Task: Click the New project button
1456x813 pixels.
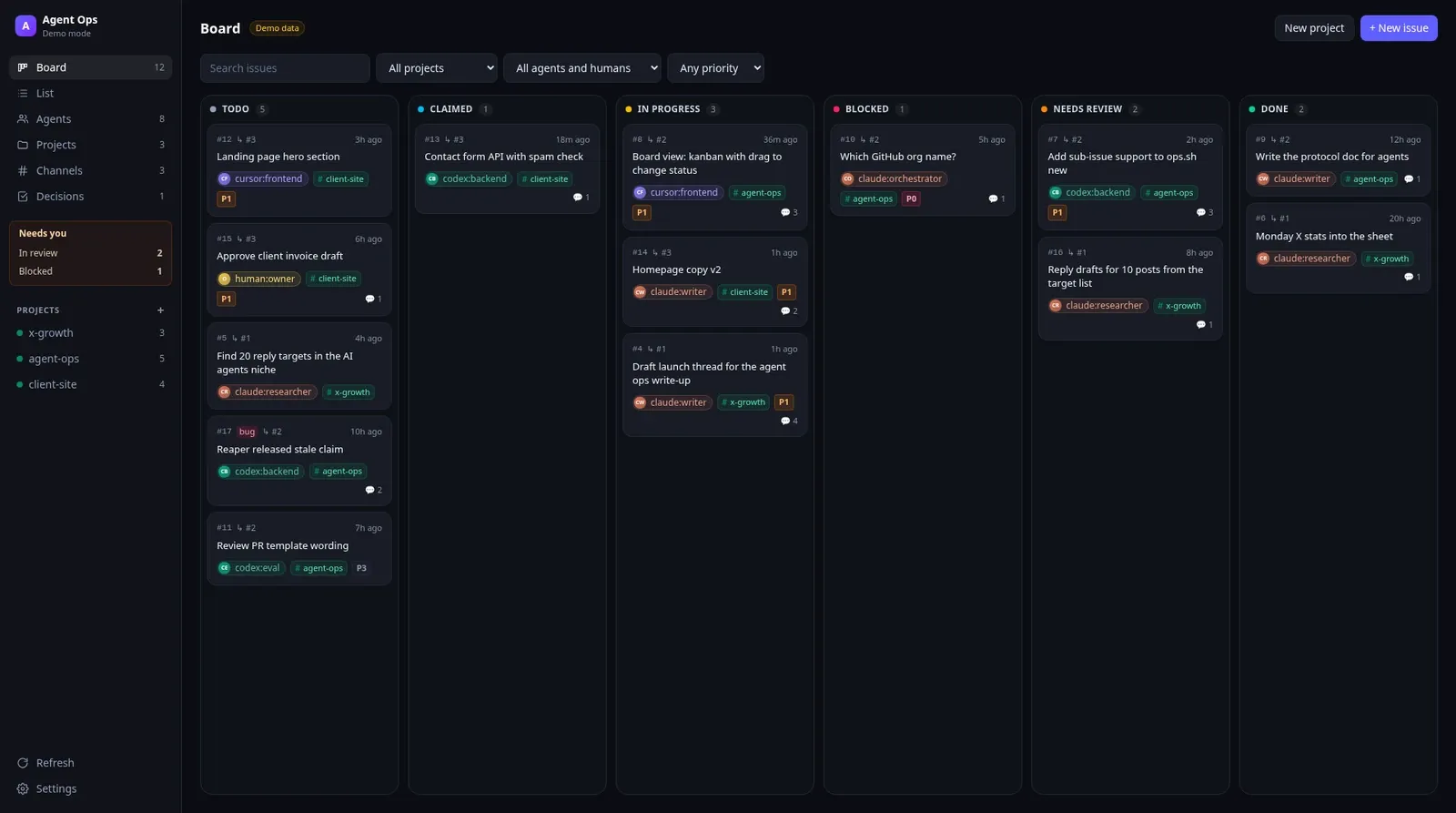Action: [x=1314, y=28]
